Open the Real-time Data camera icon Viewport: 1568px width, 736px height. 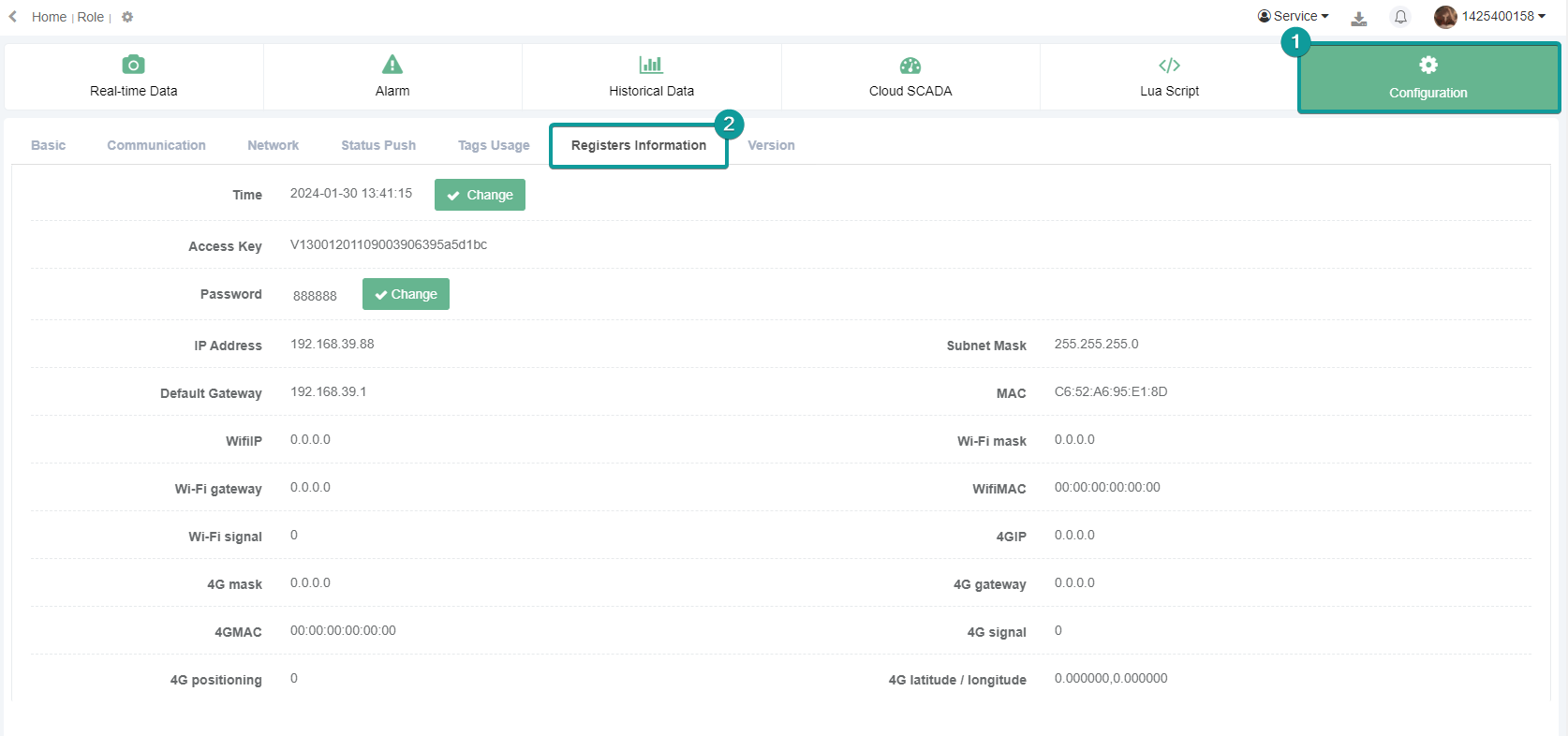click(134, 65)
